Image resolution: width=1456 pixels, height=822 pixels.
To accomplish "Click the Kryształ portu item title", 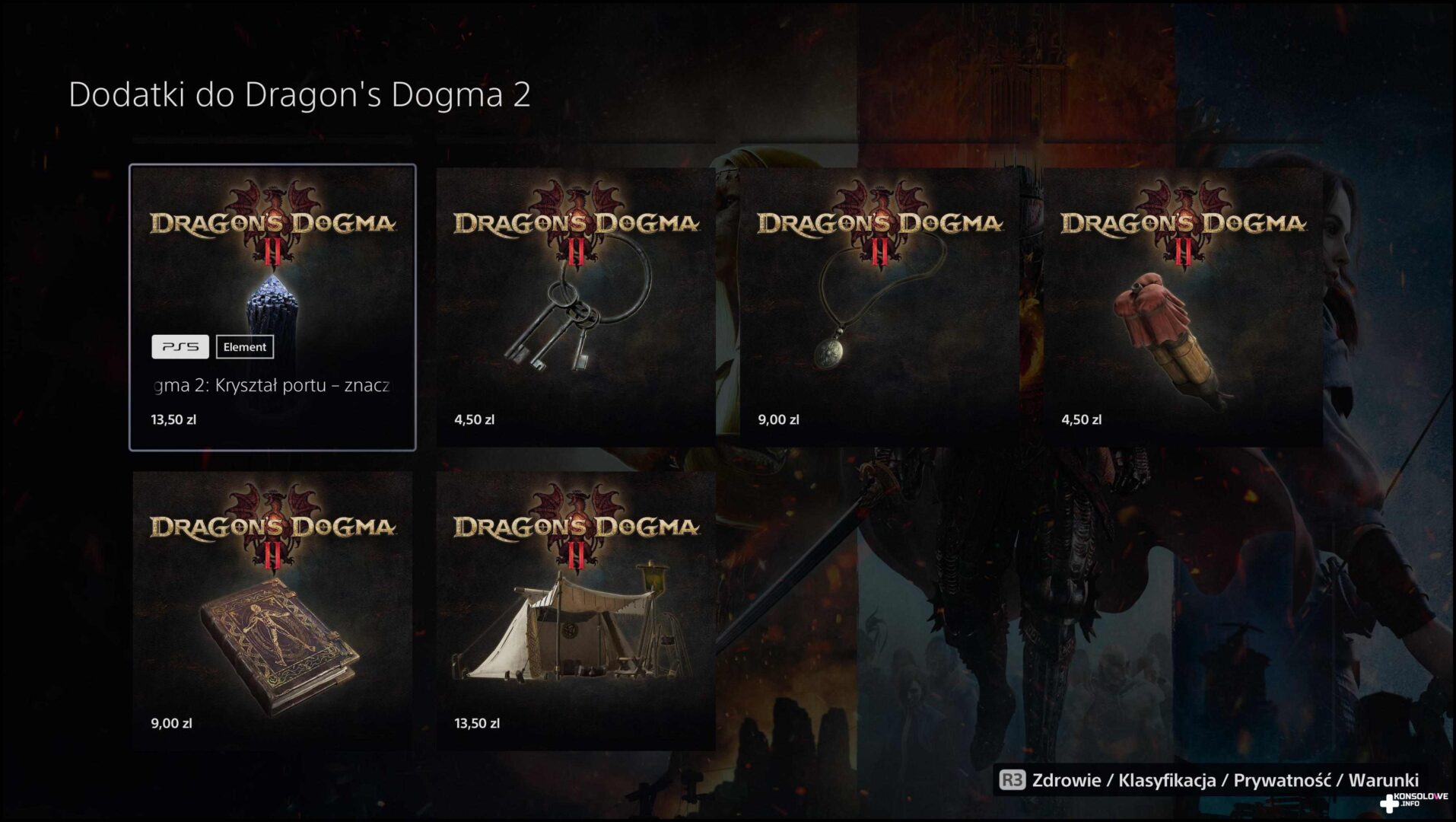I will 272,385.
